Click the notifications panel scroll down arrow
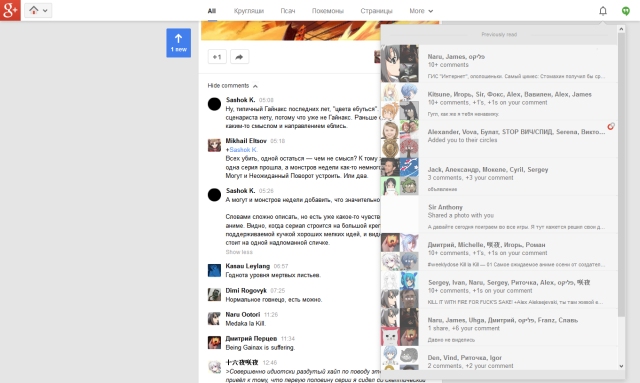 point(621,366)
